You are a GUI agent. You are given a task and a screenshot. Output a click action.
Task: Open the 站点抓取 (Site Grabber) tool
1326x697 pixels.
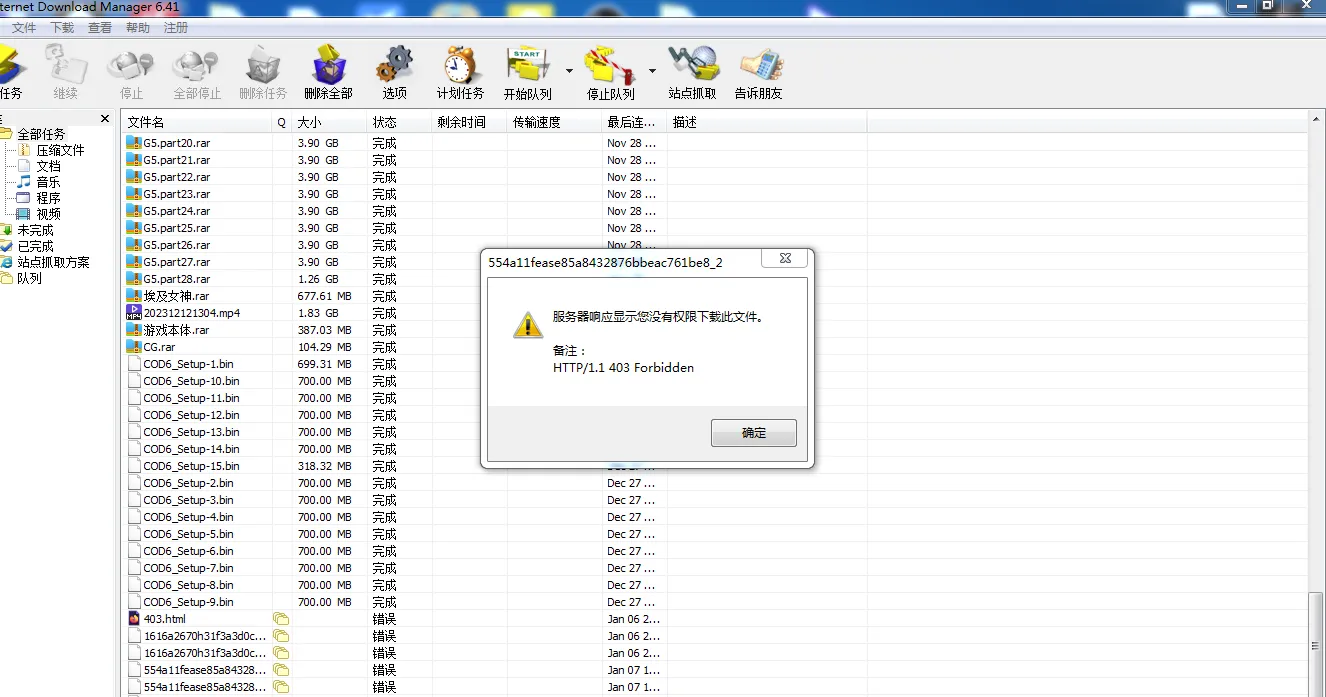[693, 70]
